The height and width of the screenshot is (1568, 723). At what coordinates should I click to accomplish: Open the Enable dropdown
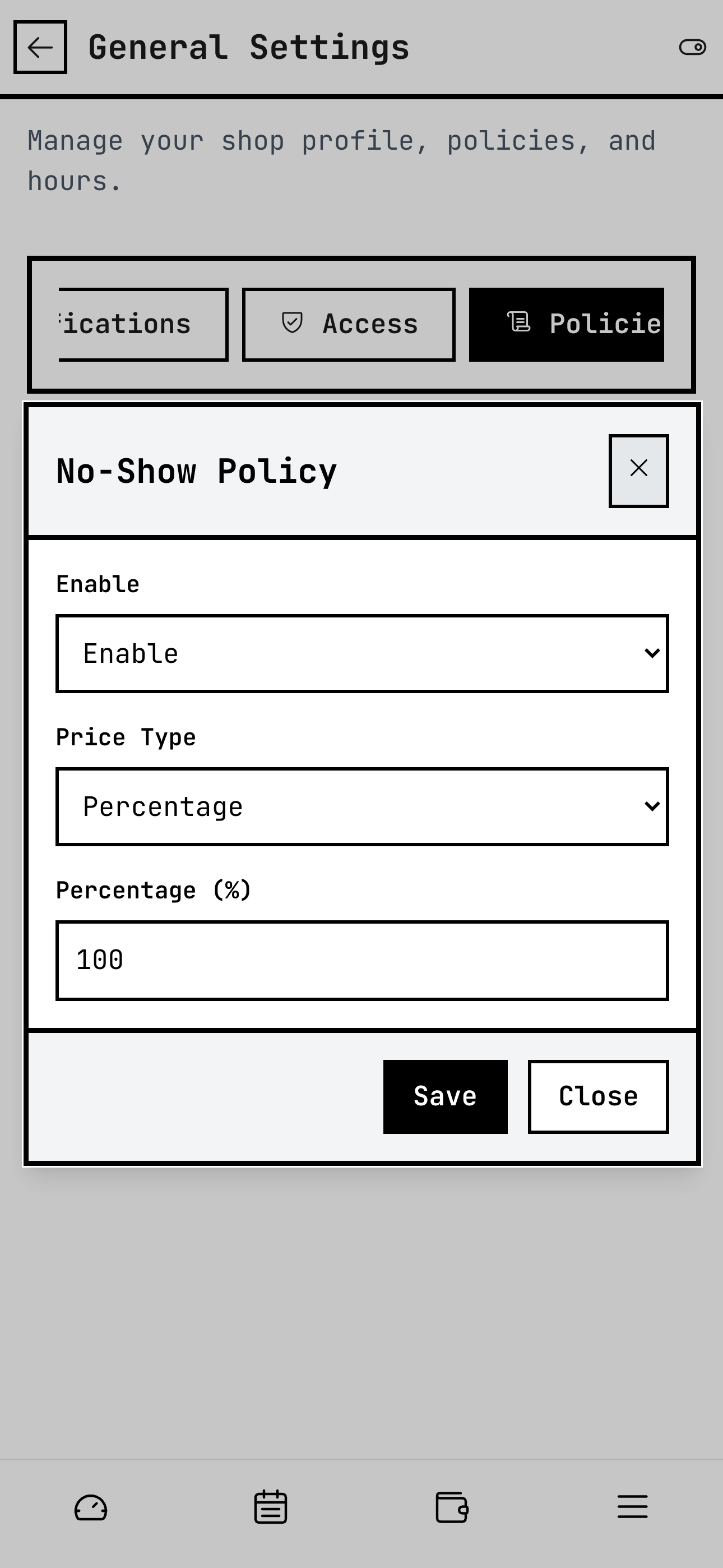tap(361, 653)
